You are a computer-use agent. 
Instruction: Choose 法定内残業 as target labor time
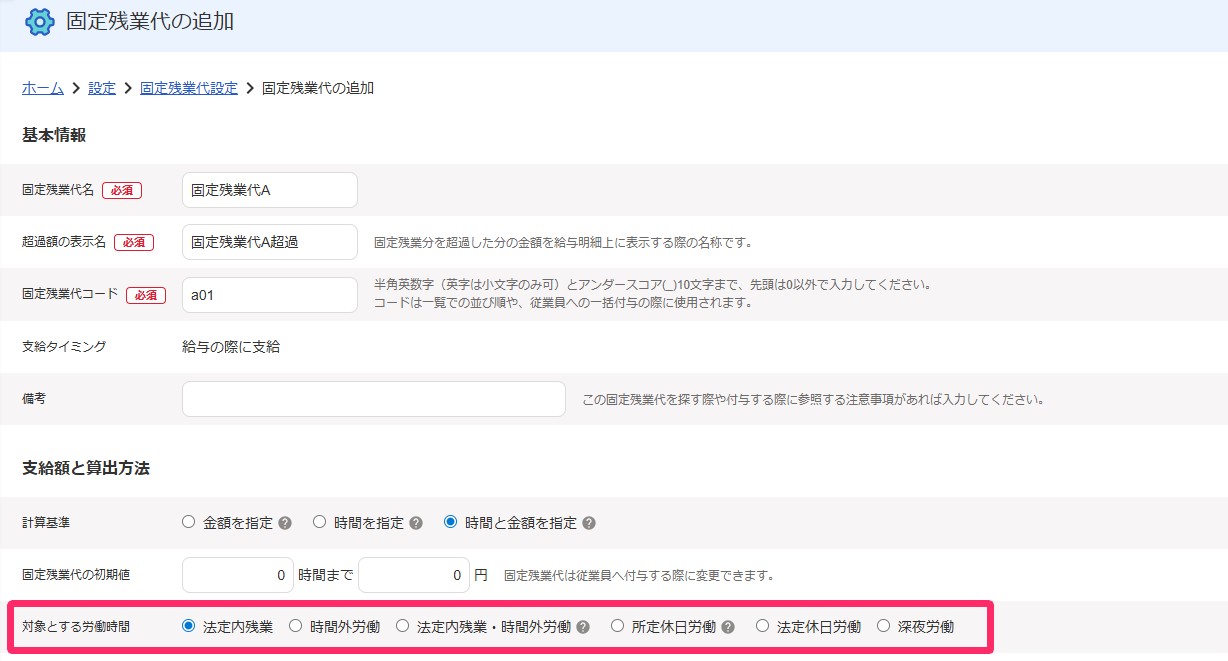pyautogui.click(x=188, y=627)
